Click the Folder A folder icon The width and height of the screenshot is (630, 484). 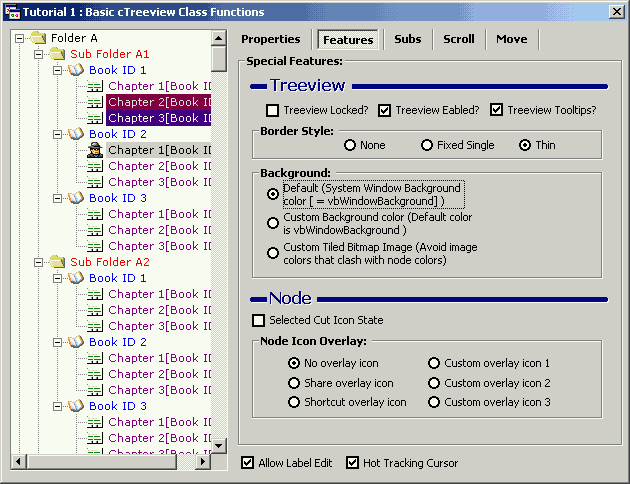pos(38,38)
